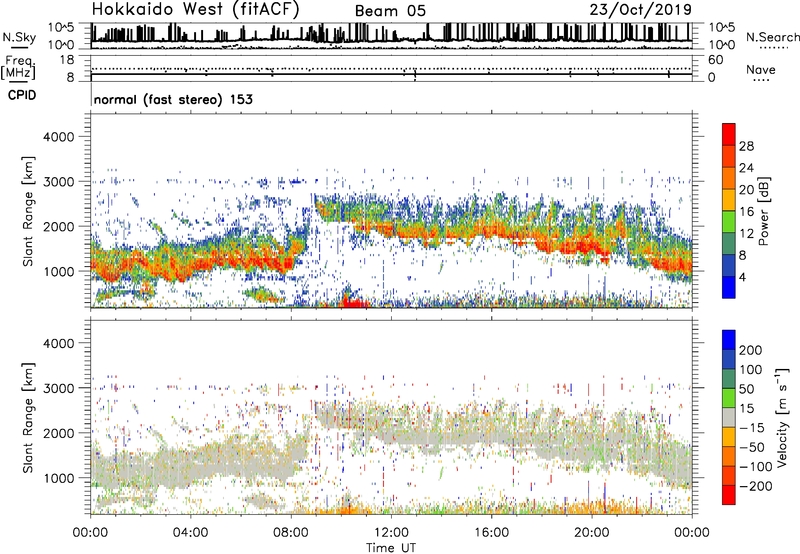Click the "08:00" time tick label
Image resolution: width=800 pixels, height=554 pixels.
pyautogui.click(x=291, y=533)
